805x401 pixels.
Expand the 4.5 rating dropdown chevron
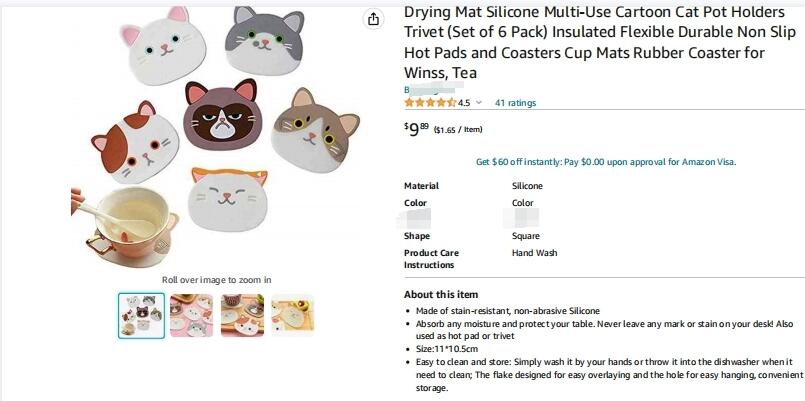(479, 103)
